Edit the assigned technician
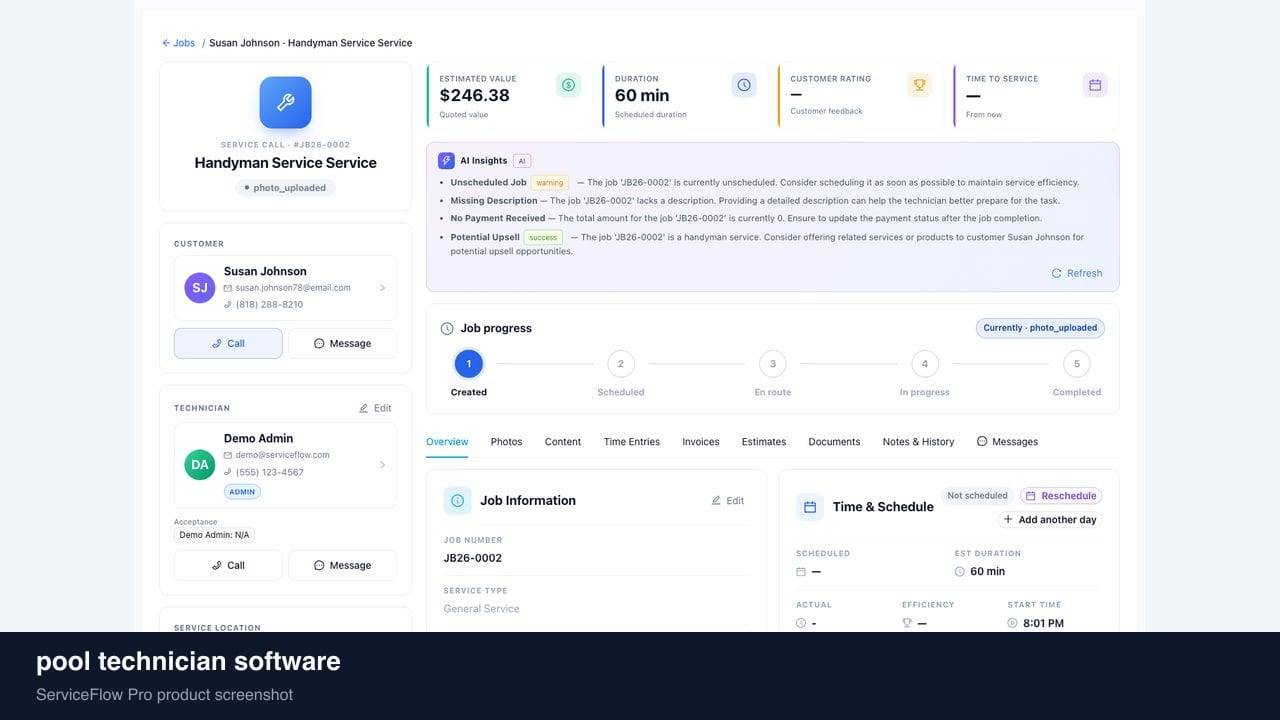 click(x=376, y=408)
